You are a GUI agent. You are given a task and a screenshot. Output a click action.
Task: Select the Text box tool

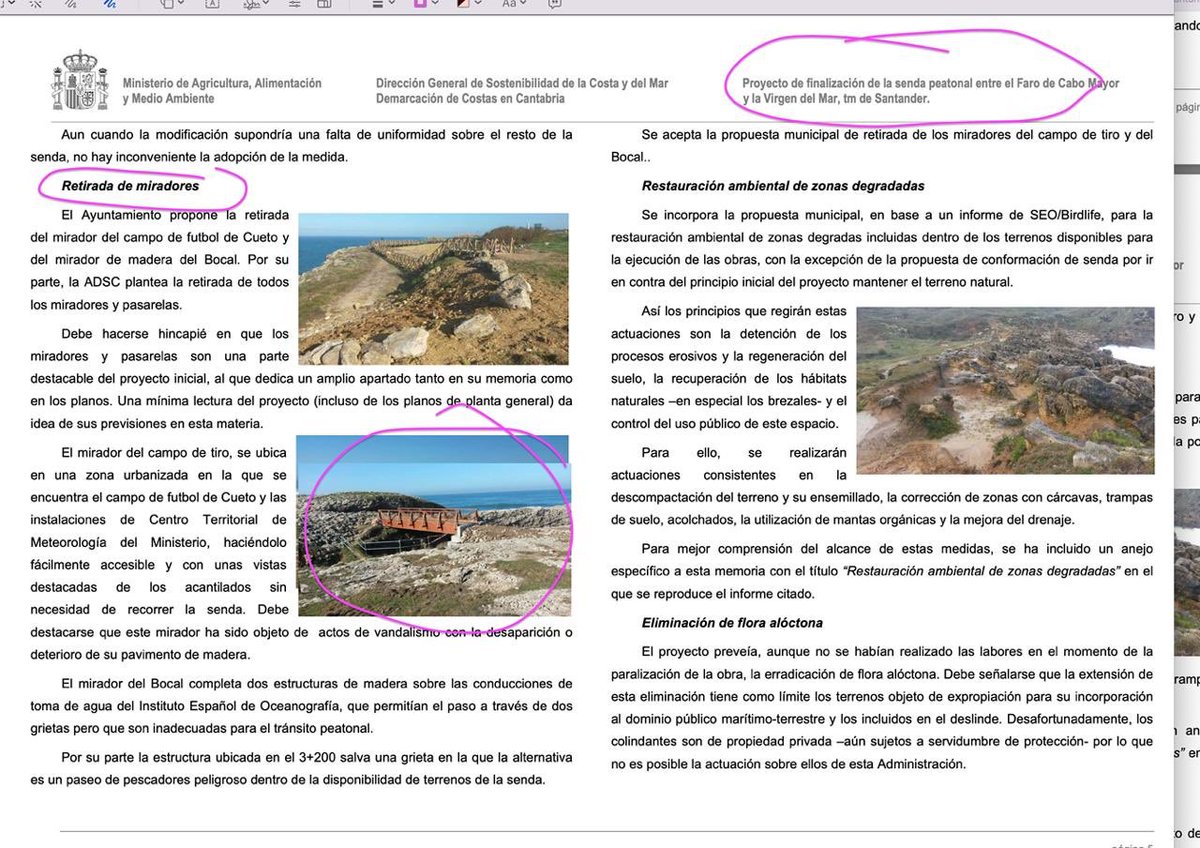pyautogui.click(x=213, y=4)
